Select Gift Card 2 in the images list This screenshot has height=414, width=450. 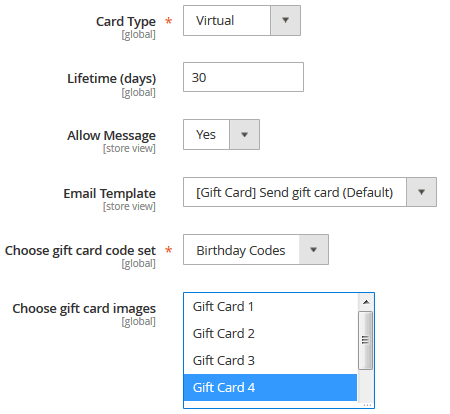coord(270,334)
